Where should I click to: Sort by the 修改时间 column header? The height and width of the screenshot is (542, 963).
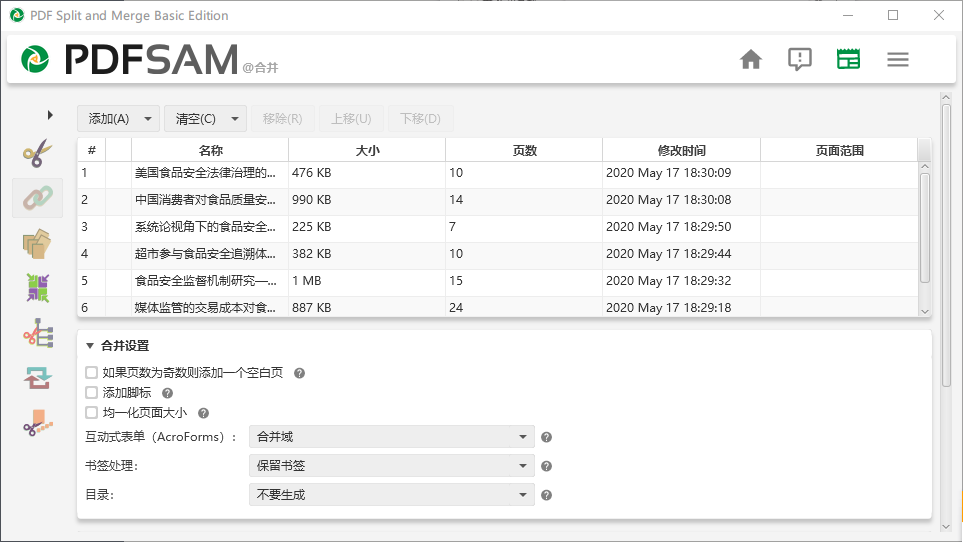click(682, 150)
